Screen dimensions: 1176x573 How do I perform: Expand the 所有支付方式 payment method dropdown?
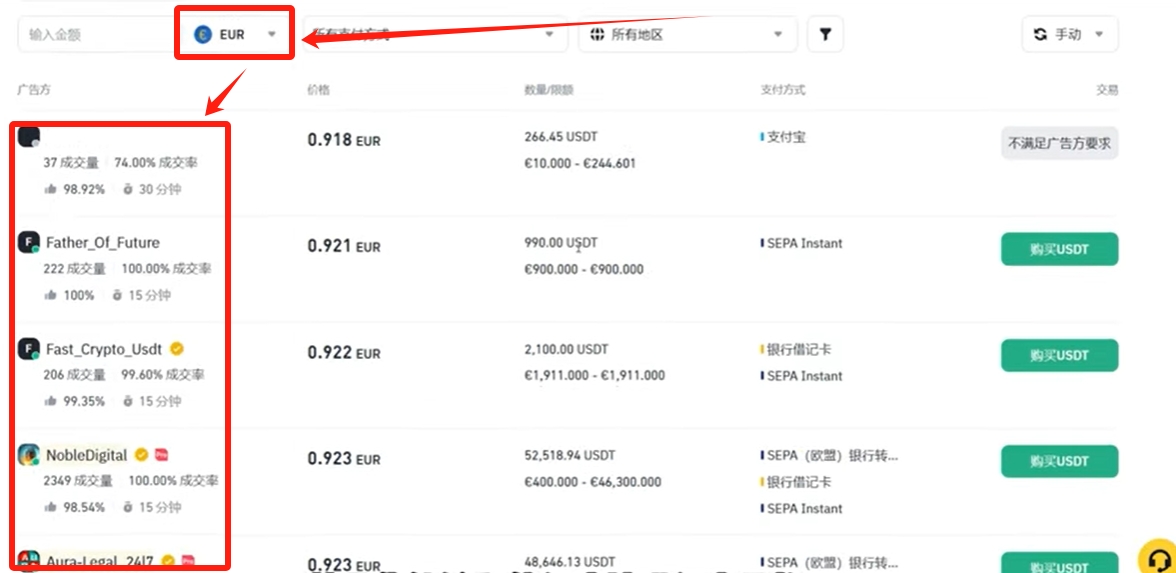tap(435, 34)
